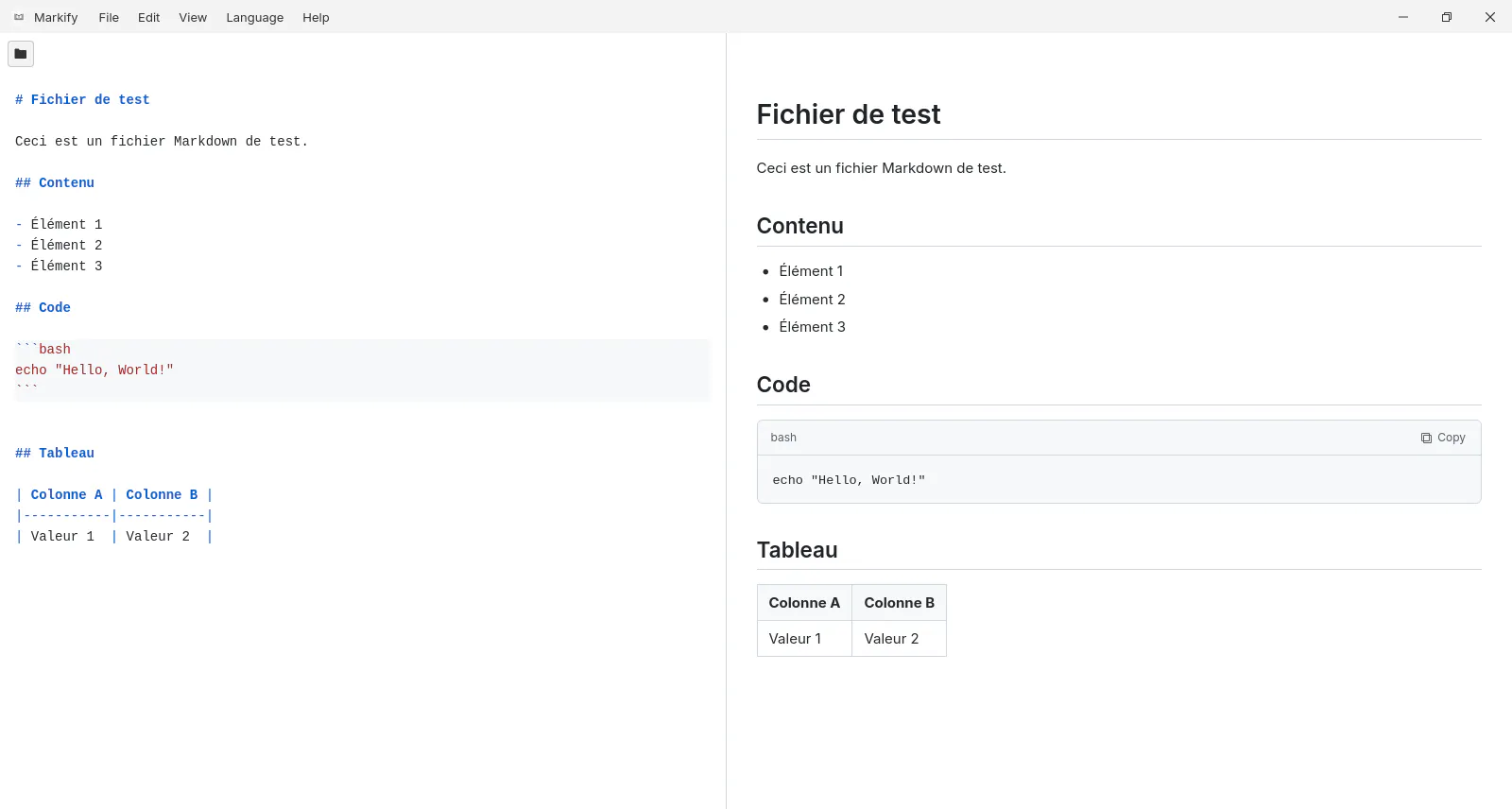Click the 'Code' preview heading

783,385
